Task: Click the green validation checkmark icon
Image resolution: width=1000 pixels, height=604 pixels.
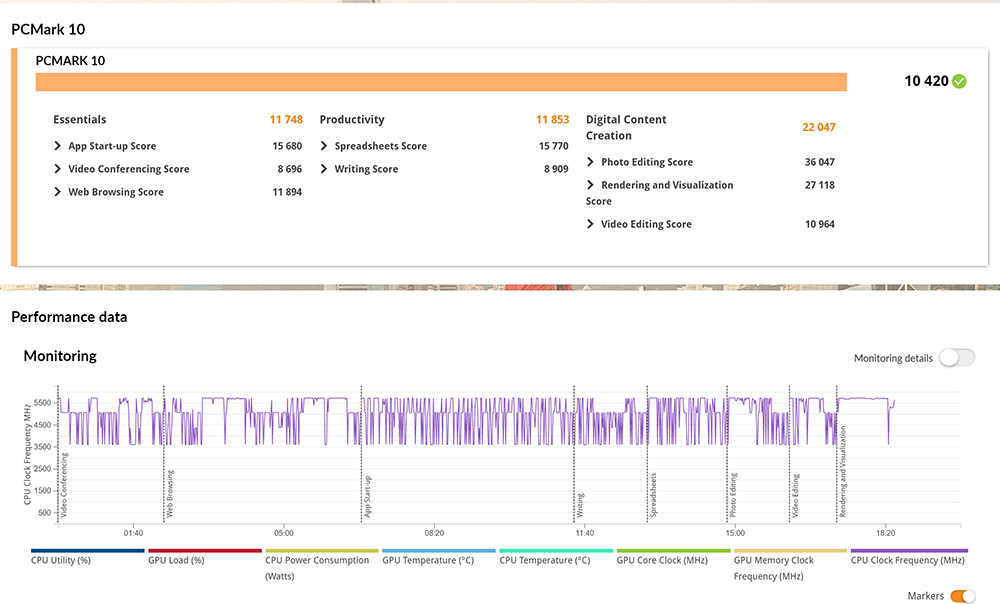Action: point(959,81)
